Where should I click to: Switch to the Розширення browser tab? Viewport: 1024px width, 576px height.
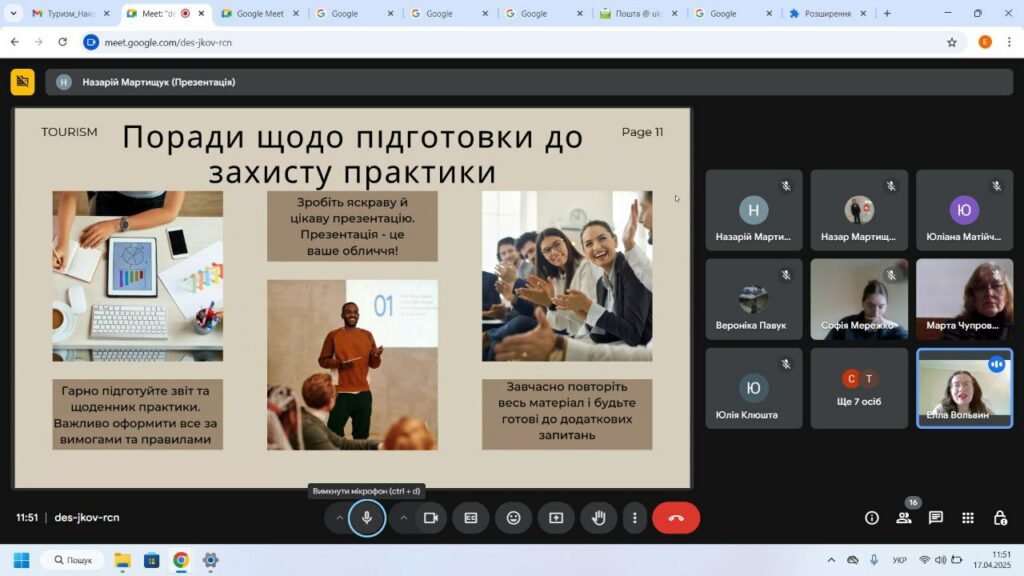click(827, 13)
